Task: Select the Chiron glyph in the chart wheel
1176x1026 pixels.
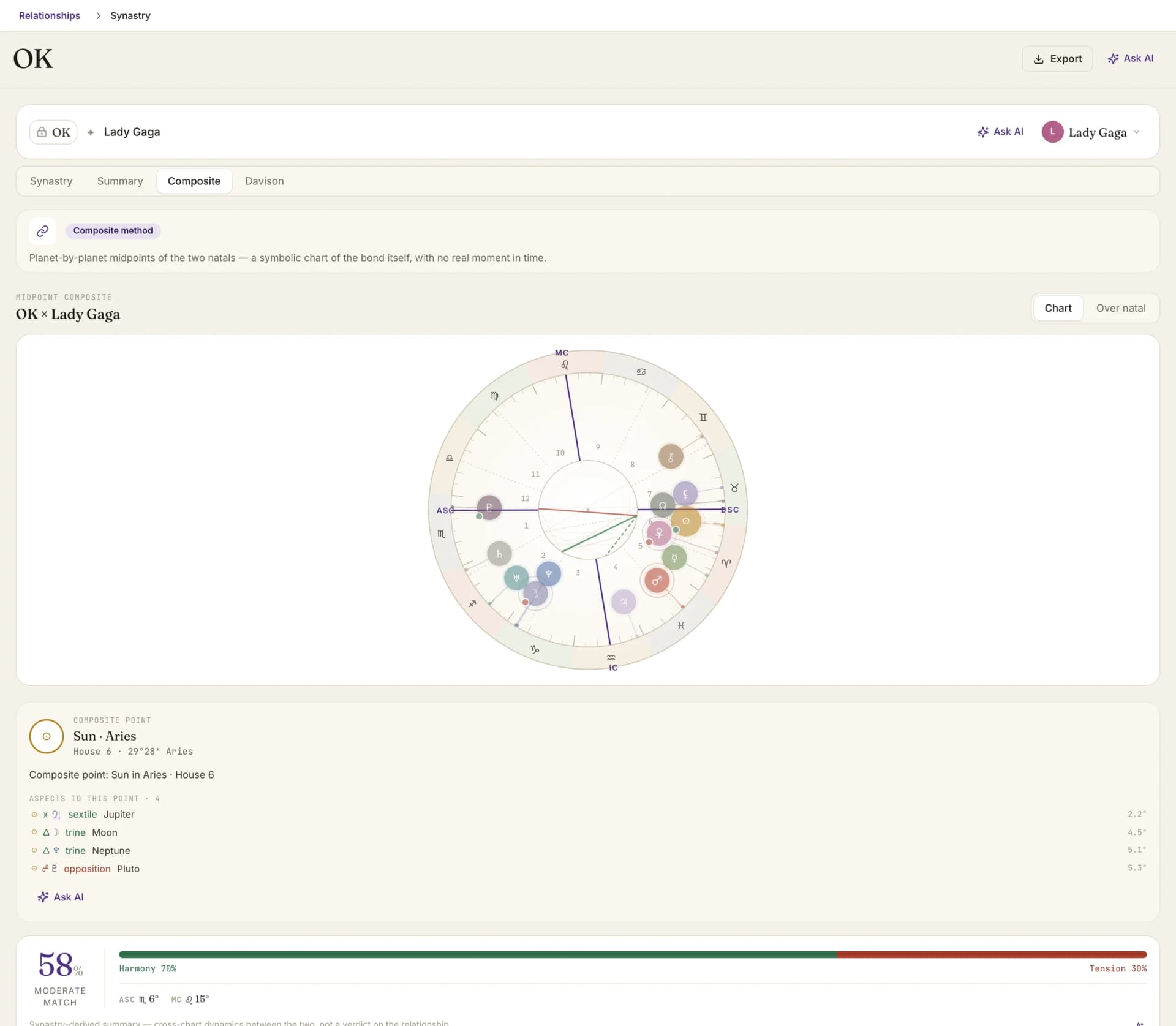Action: coord(671,456)
